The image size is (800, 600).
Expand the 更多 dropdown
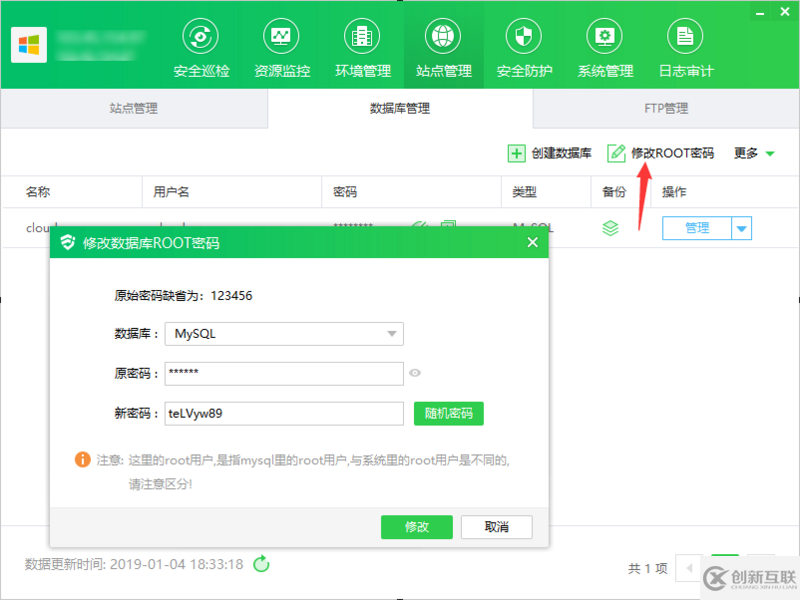(x=754, y=153)
